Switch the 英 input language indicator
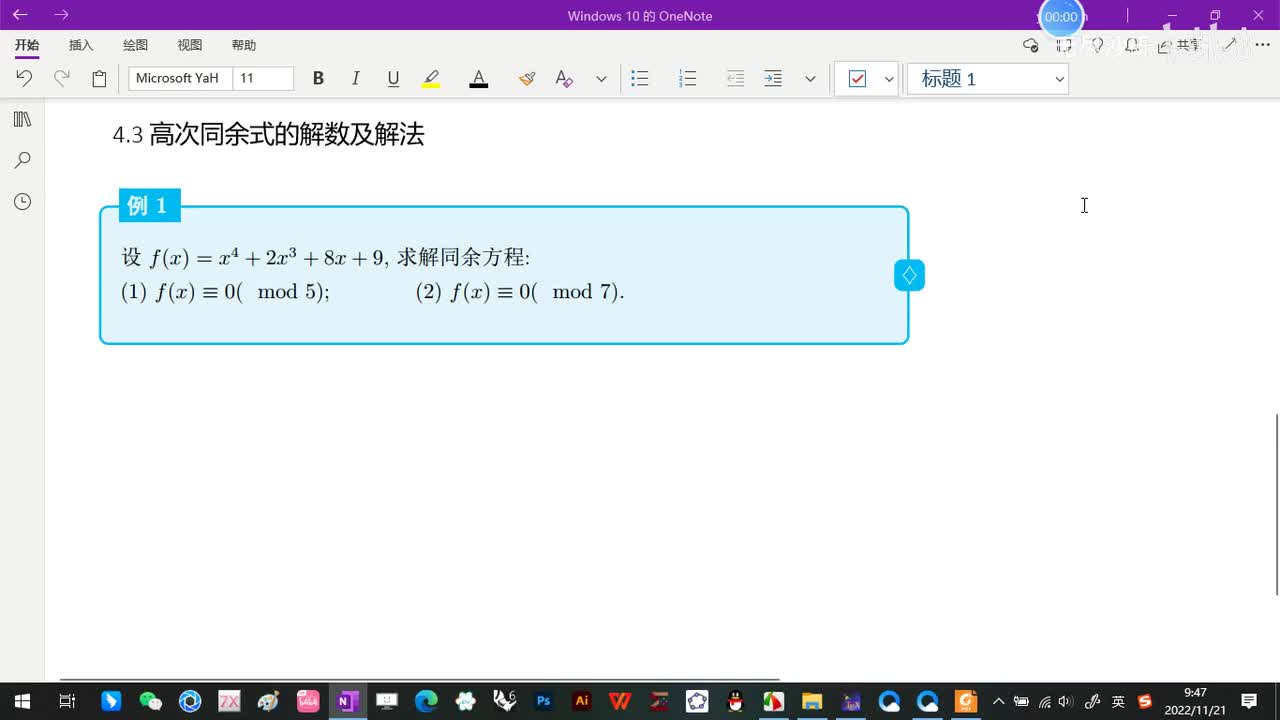Viewport: 1280px width, 720px height. [1118, 701]
